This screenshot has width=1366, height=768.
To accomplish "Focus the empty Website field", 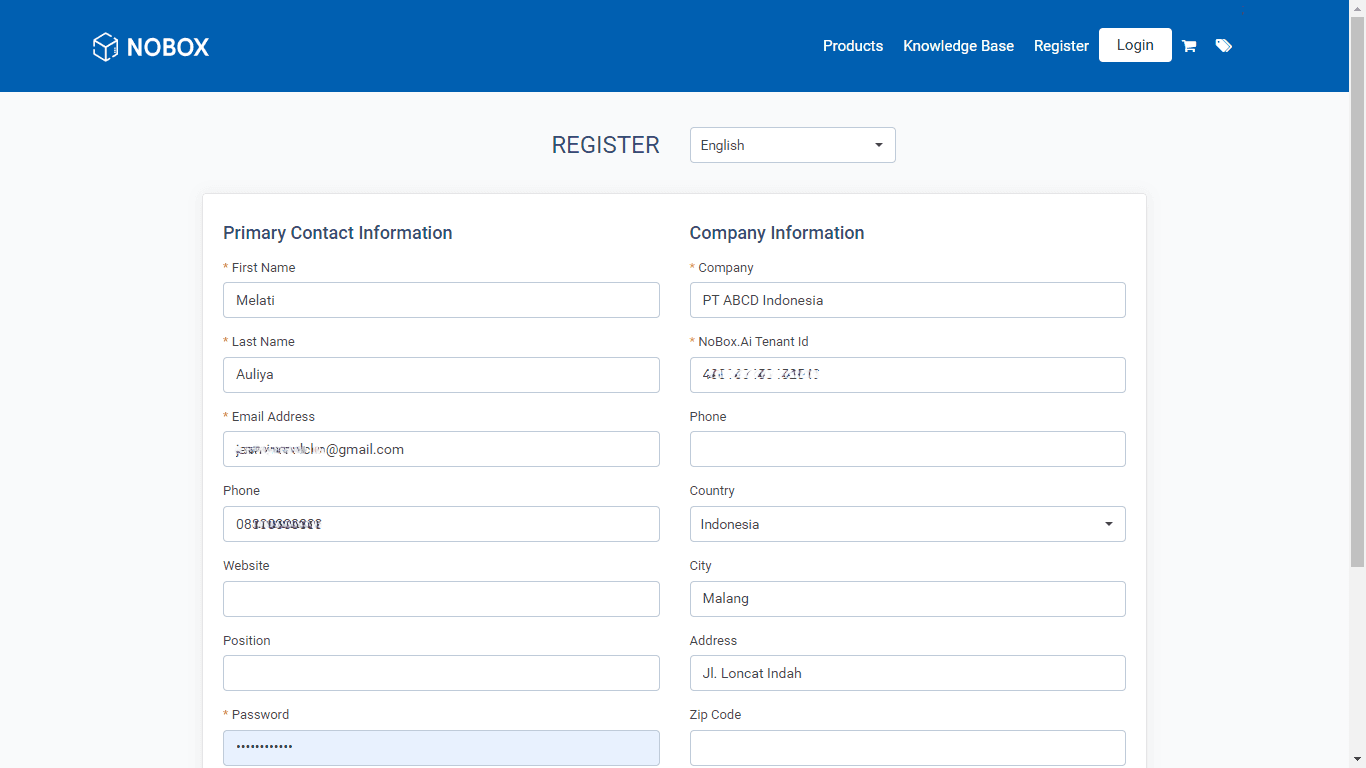I will tap(441, 598).
